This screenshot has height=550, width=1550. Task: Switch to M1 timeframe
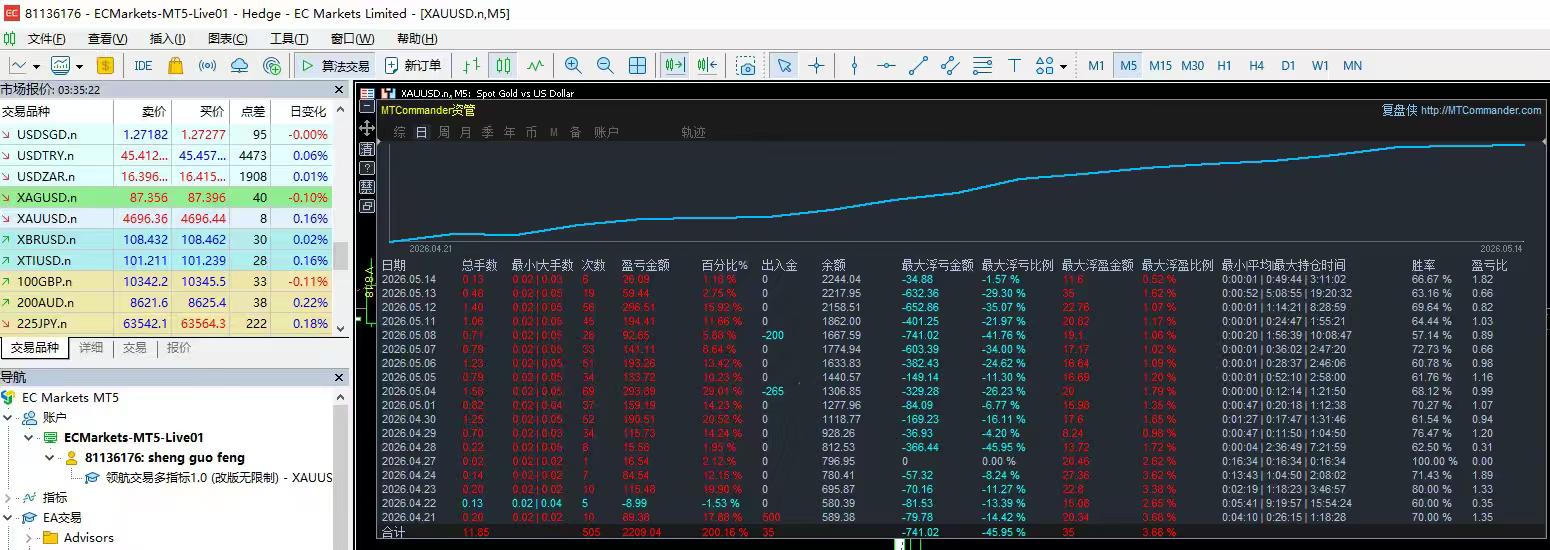pos(1096,66)
